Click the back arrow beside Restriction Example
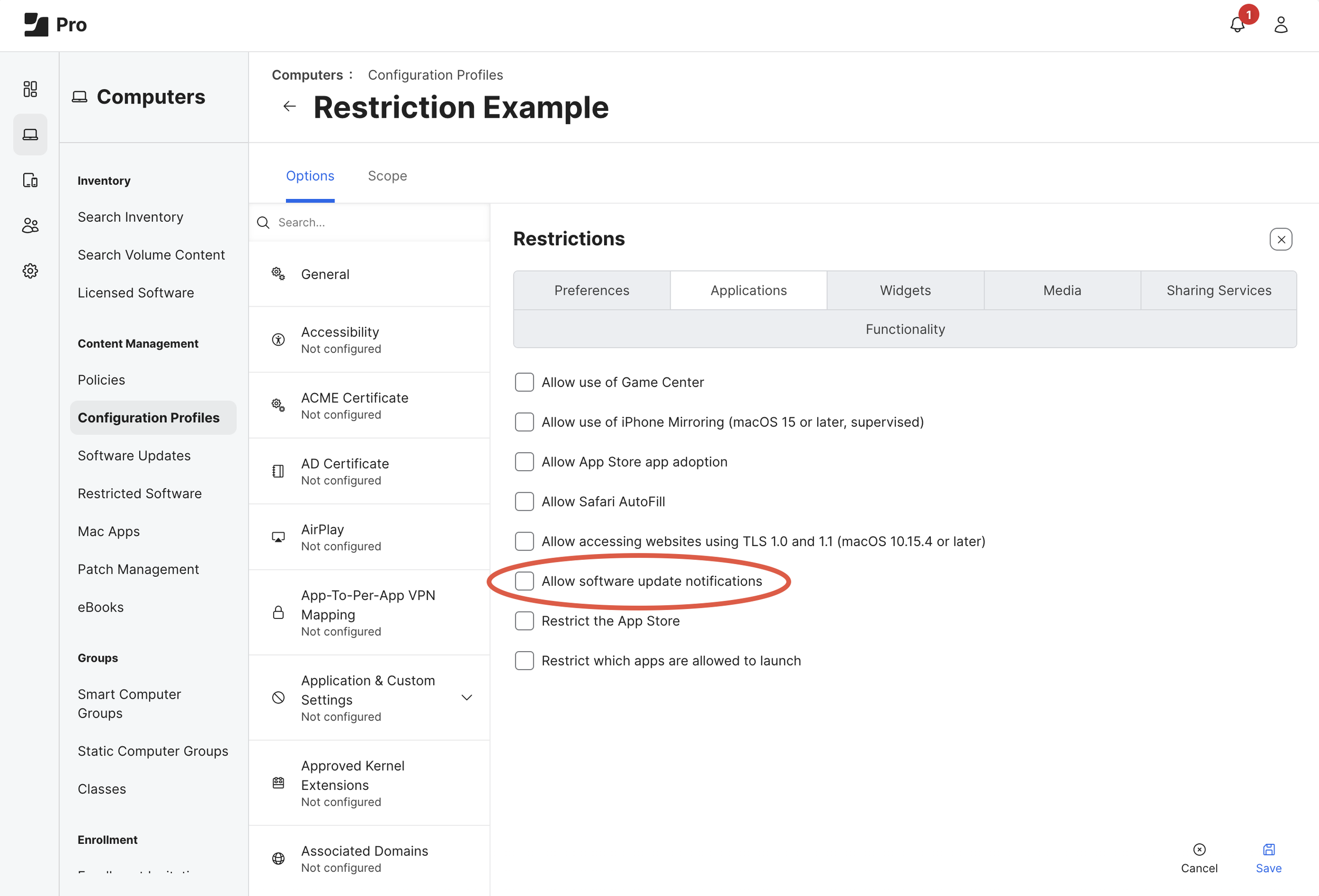The image size is (1319, 896). 290,107
